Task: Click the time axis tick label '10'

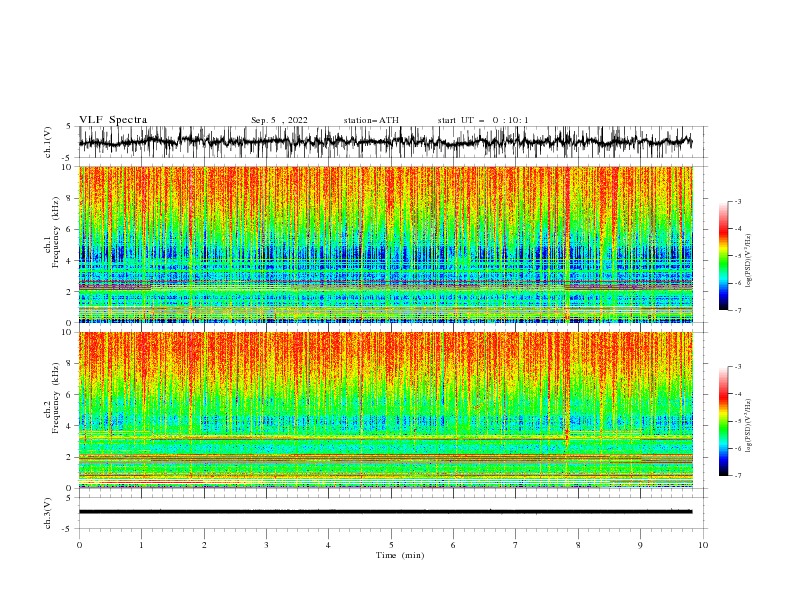Action: pos(703,545)
